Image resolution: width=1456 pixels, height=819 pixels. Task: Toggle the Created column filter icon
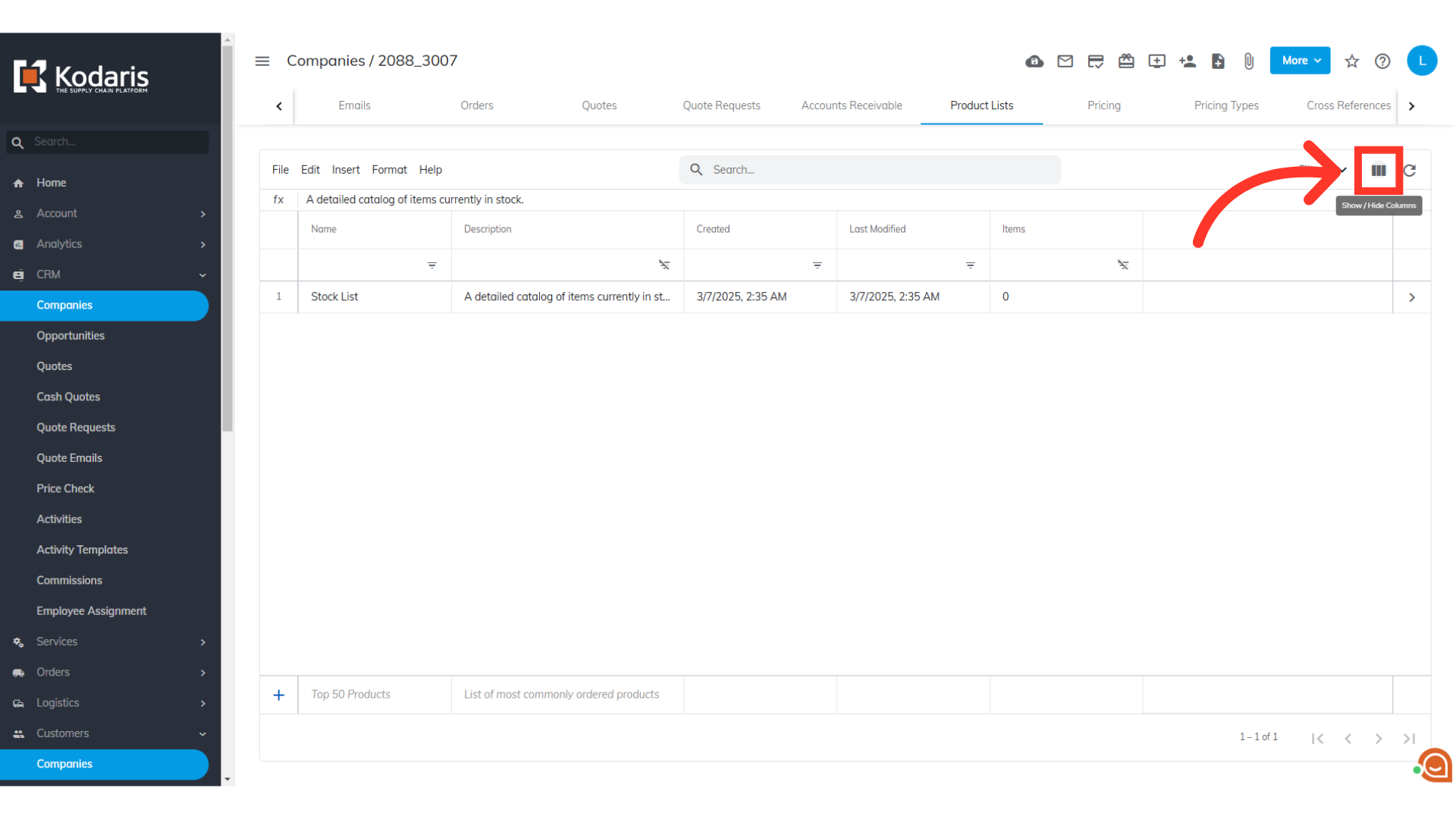pyautogui.click(x=817, y=265)
